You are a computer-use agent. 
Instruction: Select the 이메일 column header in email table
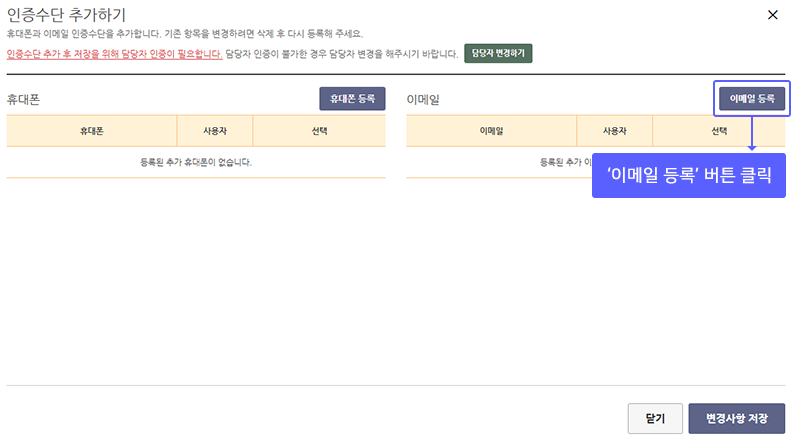pos(491,131)
